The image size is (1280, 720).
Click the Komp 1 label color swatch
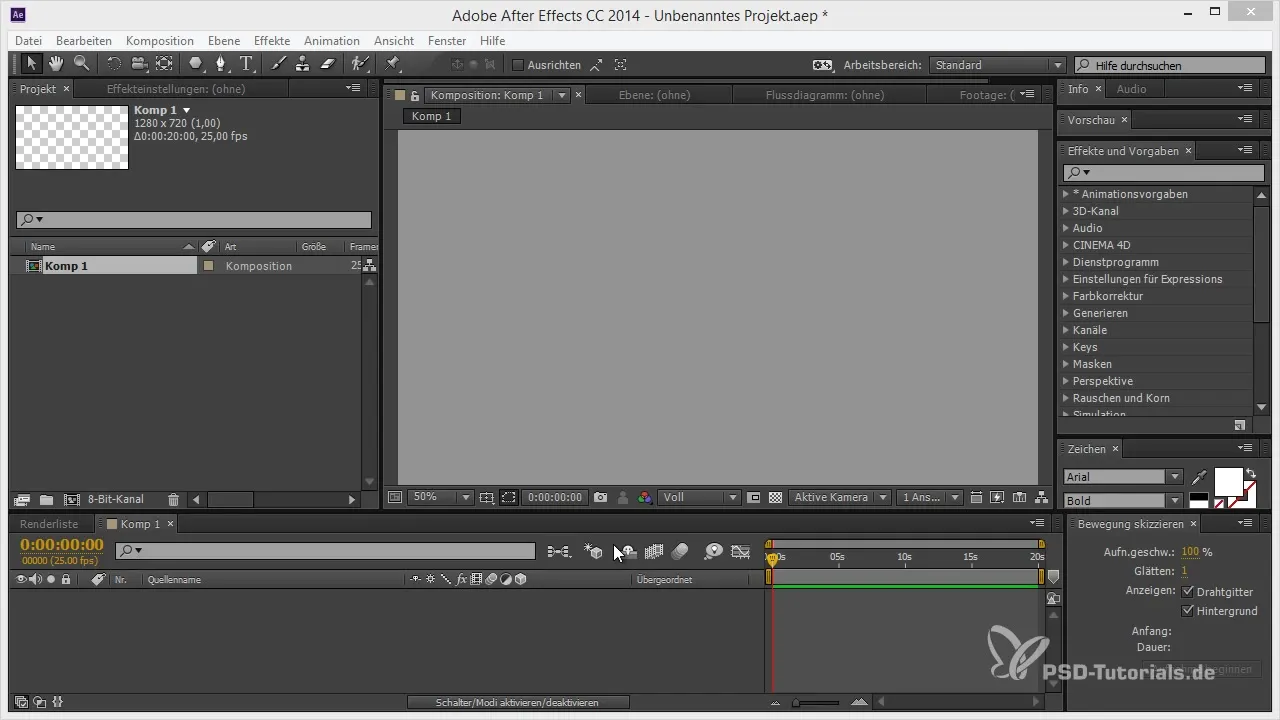(209, 266)
